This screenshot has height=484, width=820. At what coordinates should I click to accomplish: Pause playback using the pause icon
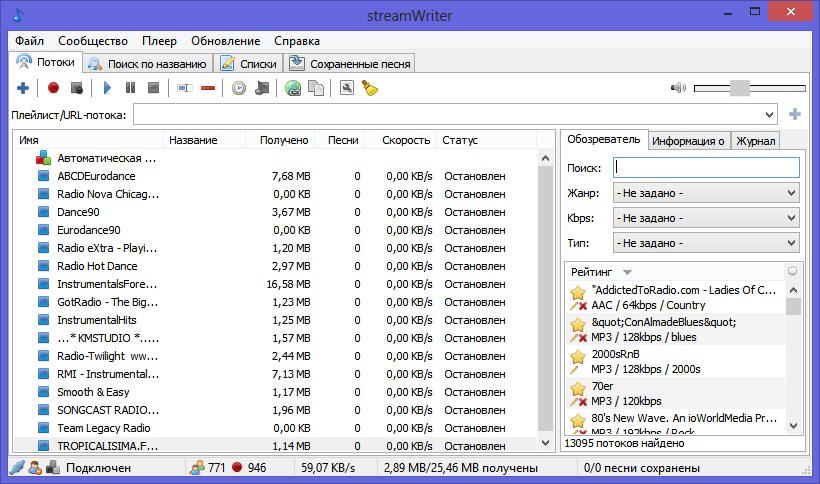point(130,88)
